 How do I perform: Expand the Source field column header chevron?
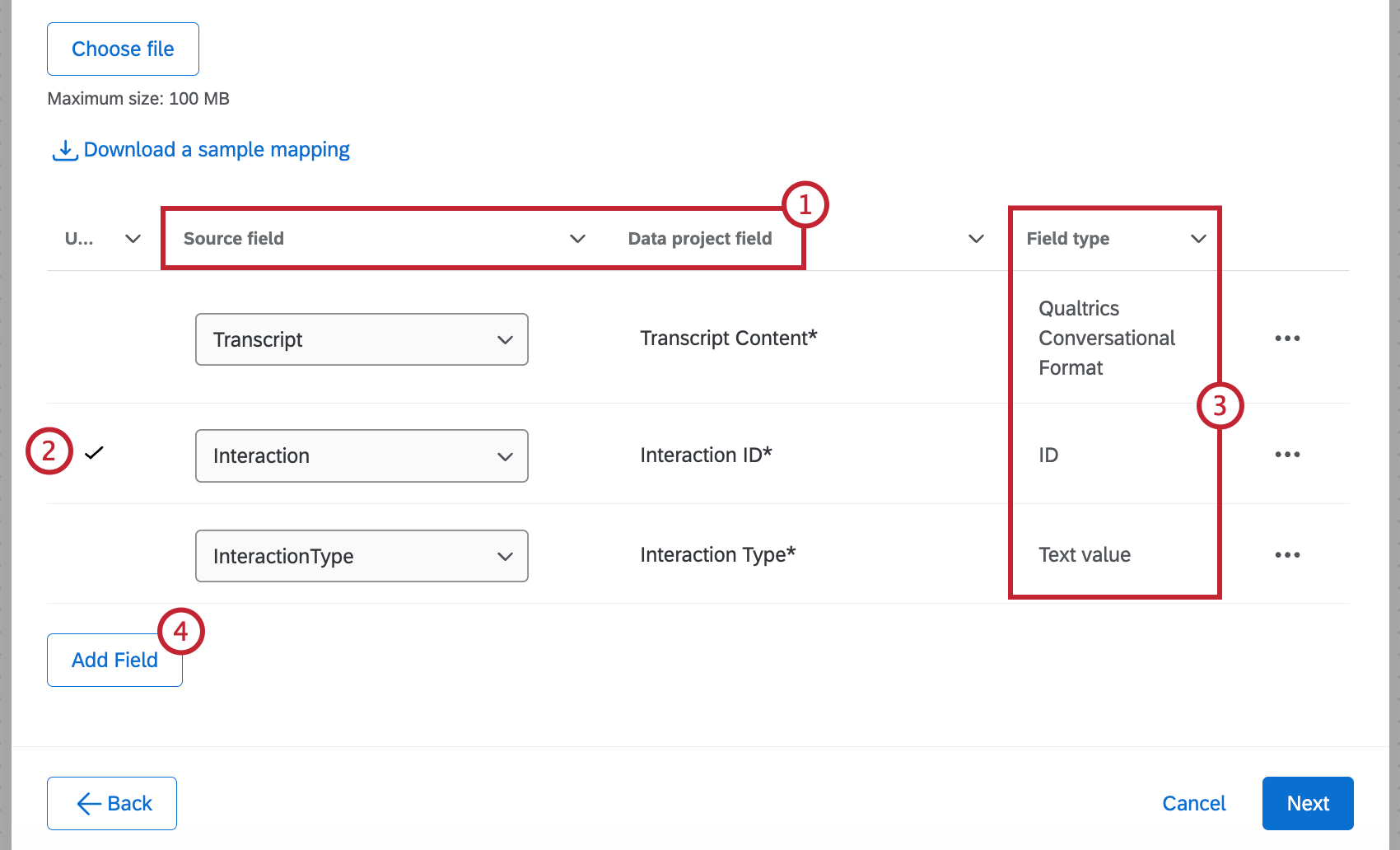click(x=577, y=239)
